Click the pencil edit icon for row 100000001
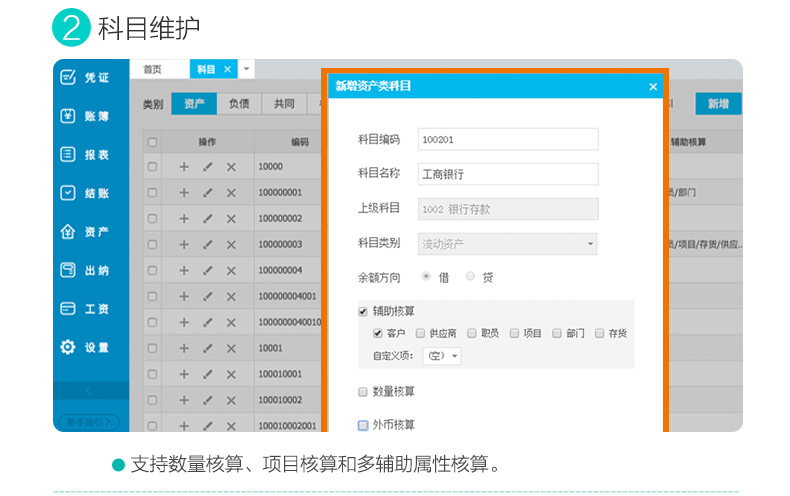Screen dimensions: 790x496 click(208, 193)
